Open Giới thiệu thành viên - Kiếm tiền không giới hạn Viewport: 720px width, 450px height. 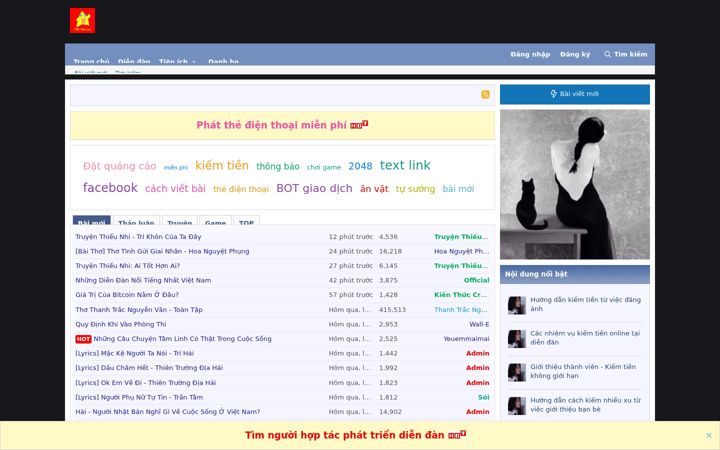[583, 371]
